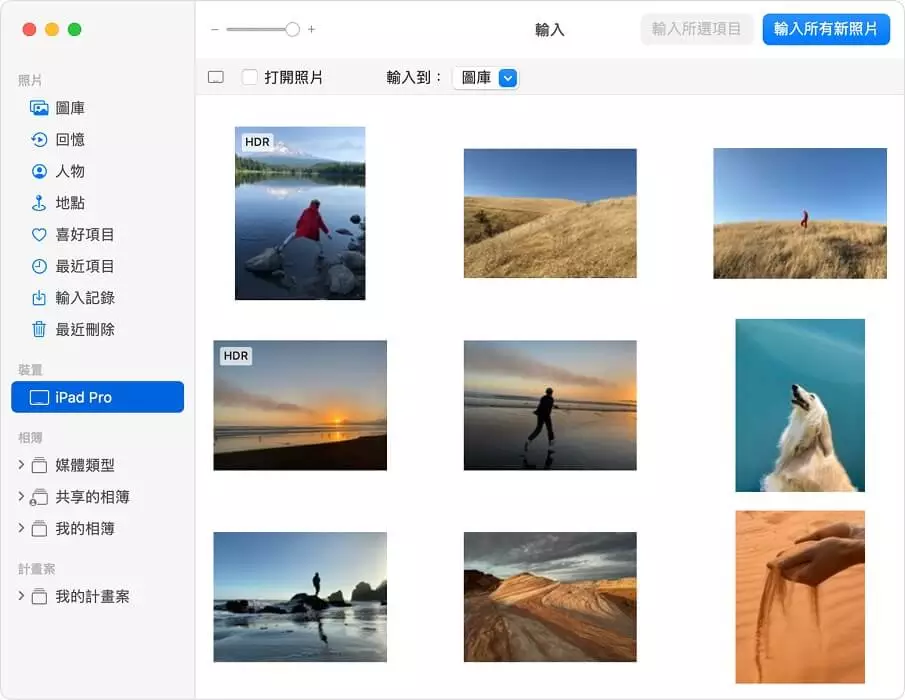This screenshot has height=700, width=905.
Task: Expand 我的計畫案 projects folder
Action: (21, 597)
